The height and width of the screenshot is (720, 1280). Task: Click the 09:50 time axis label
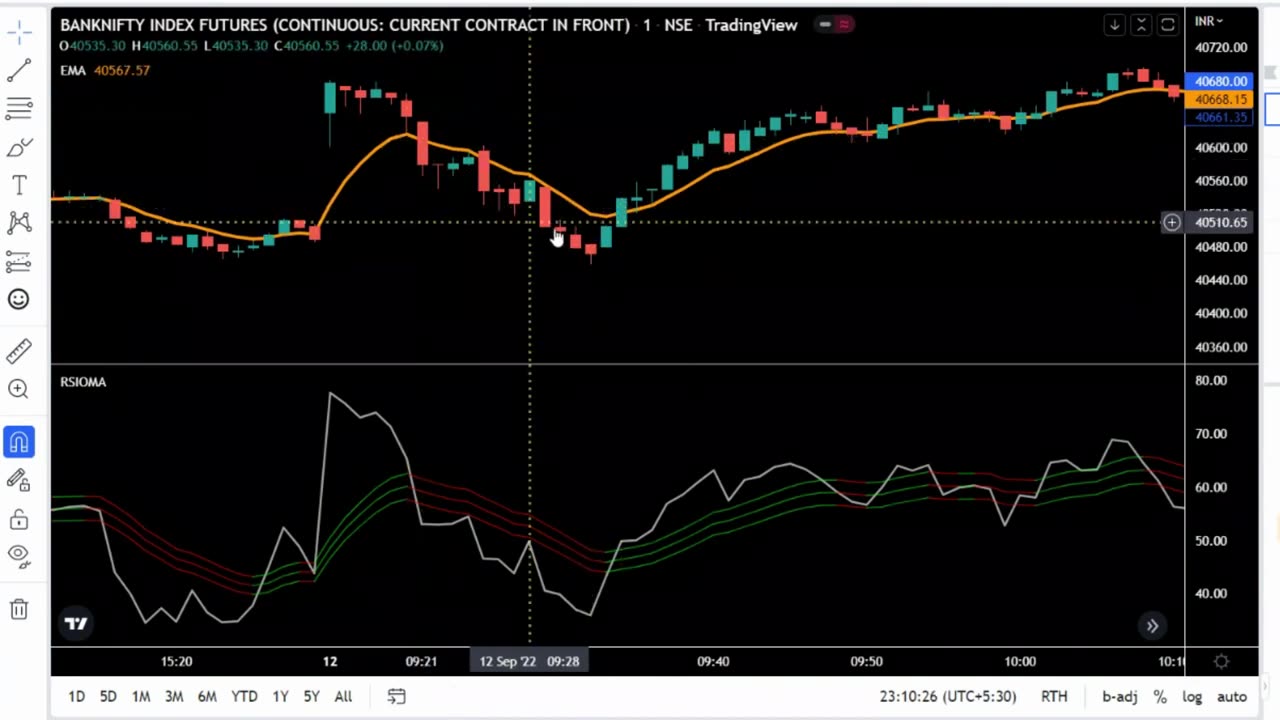[866, 661]
